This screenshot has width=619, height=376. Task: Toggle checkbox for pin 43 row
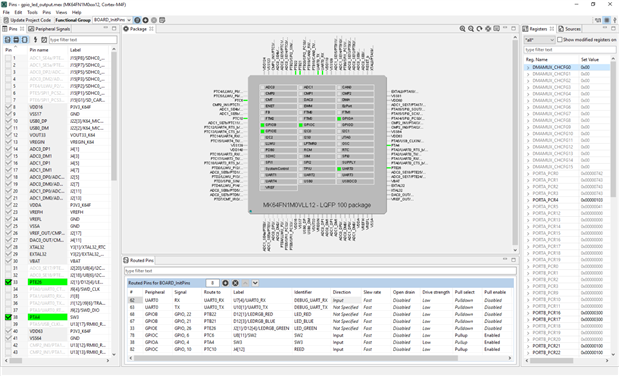click(x=8, y=352)
